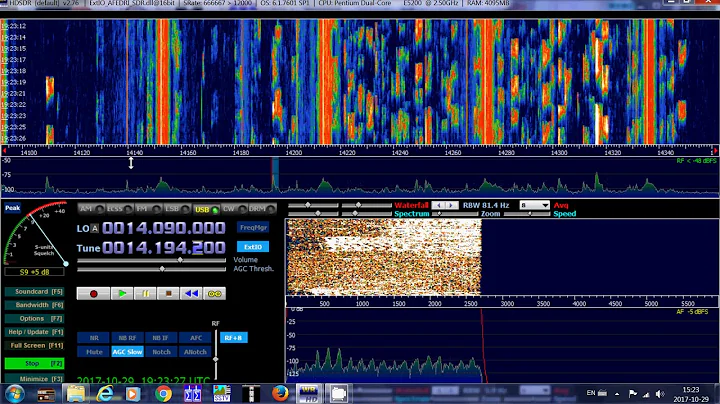The height and width of the screenshot is (404, 720).
Task: Open File Explorer from the taskbar
Action: click(75, 394)
